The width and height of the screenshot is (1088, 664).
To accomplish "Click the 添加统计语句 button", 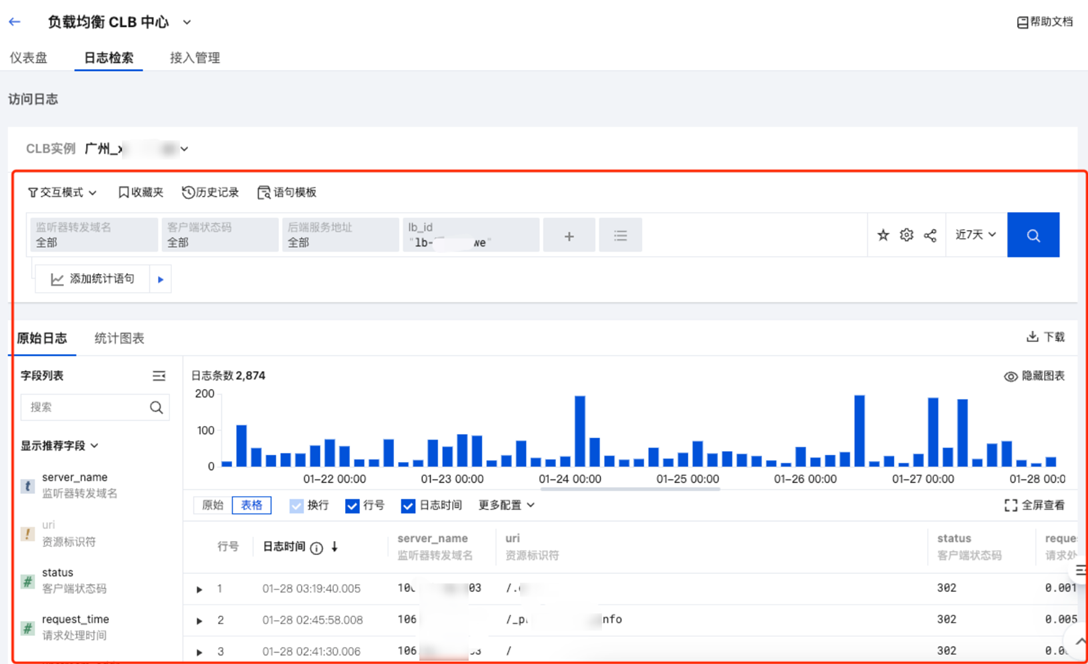I will coord(92,279).
